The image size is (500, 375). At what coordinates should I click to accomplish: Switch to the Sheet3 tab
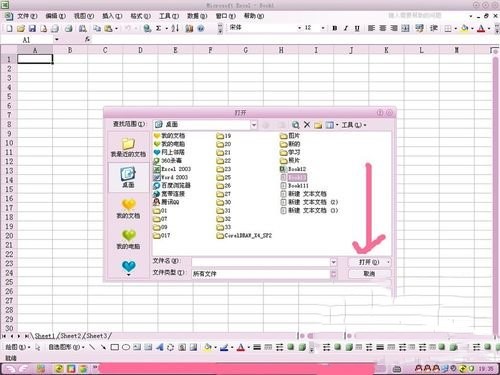click(97, 336)
